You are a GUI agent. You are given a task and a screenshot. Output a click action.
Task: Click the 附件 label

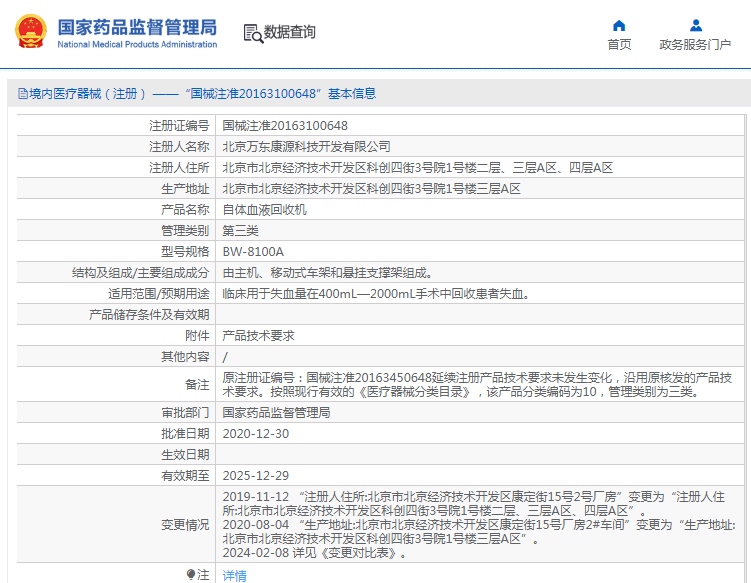coord(197,336)
